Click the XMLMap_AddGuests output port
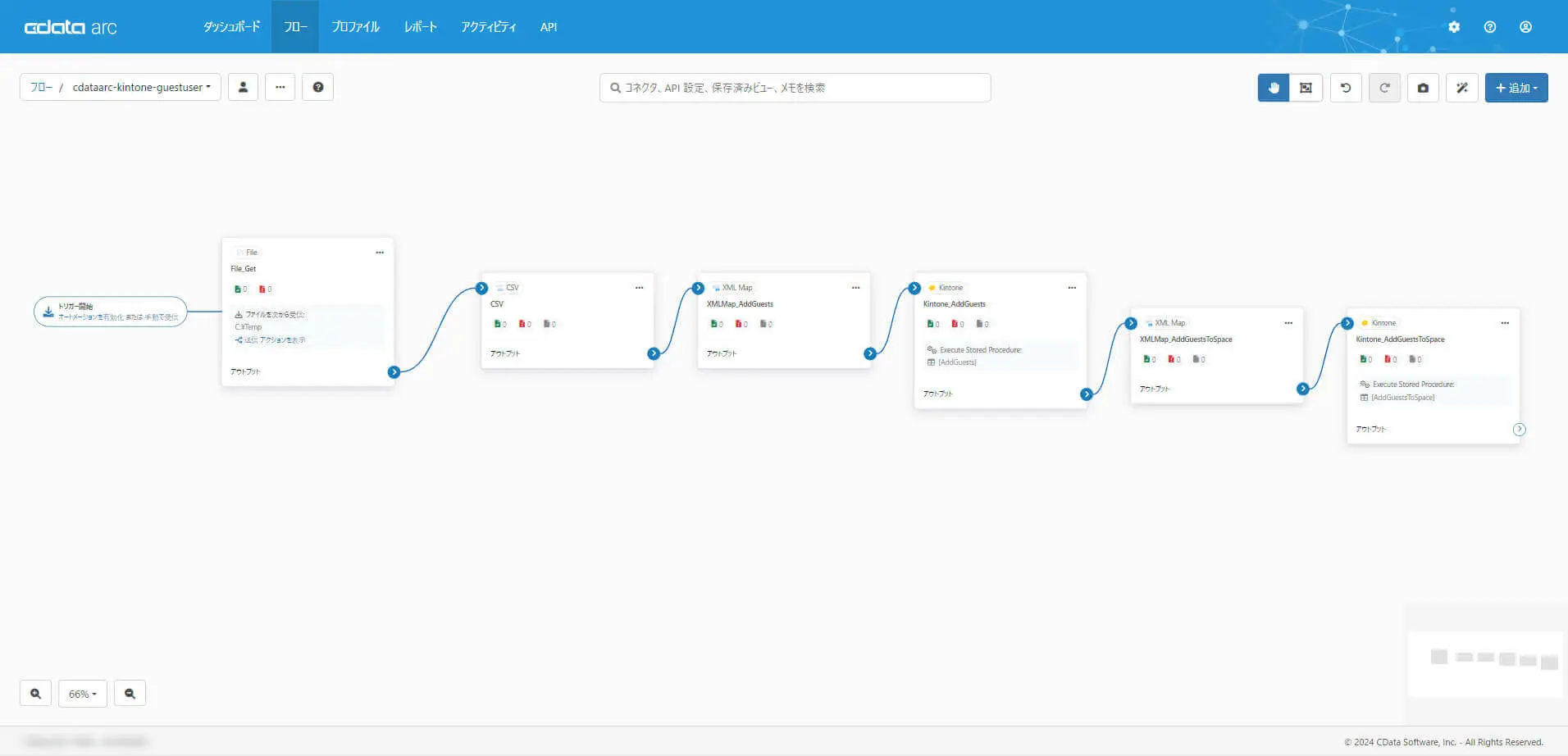Screen dimensions: 1568x756 coord(870,354)
